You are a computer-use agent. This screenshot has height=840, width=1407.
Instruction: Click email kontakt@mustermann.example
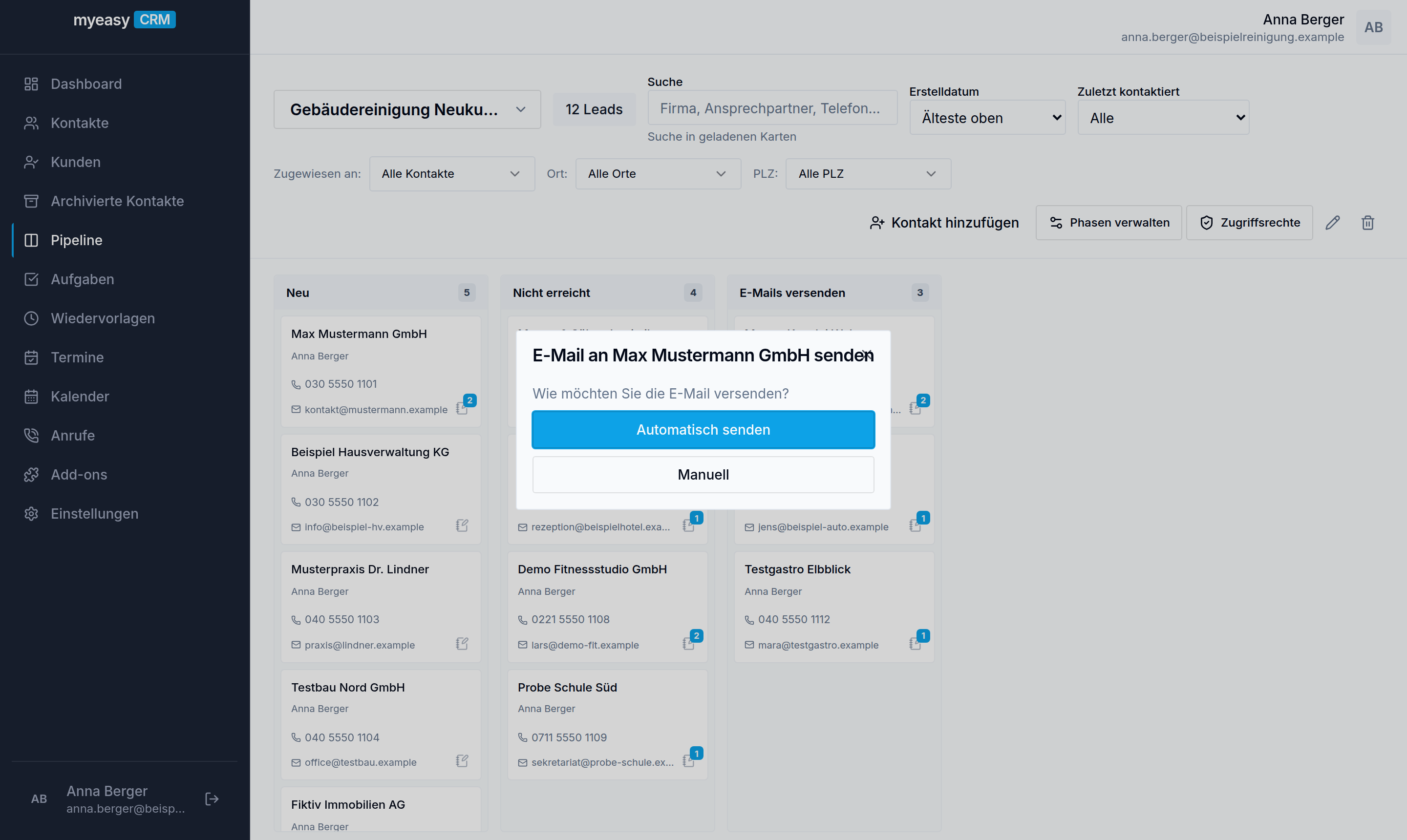[x=375, y=409]
